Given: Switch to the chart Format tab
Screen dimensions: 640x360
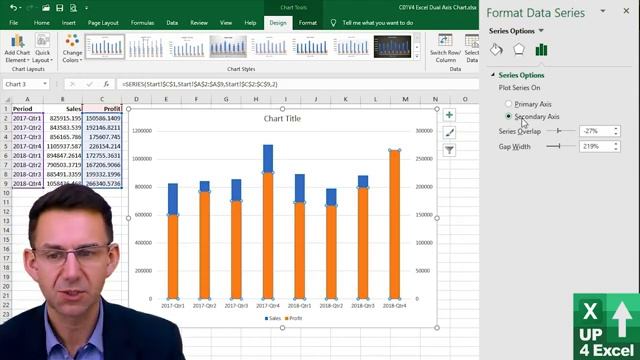Looking at the screenshot, I should (307, 23).
